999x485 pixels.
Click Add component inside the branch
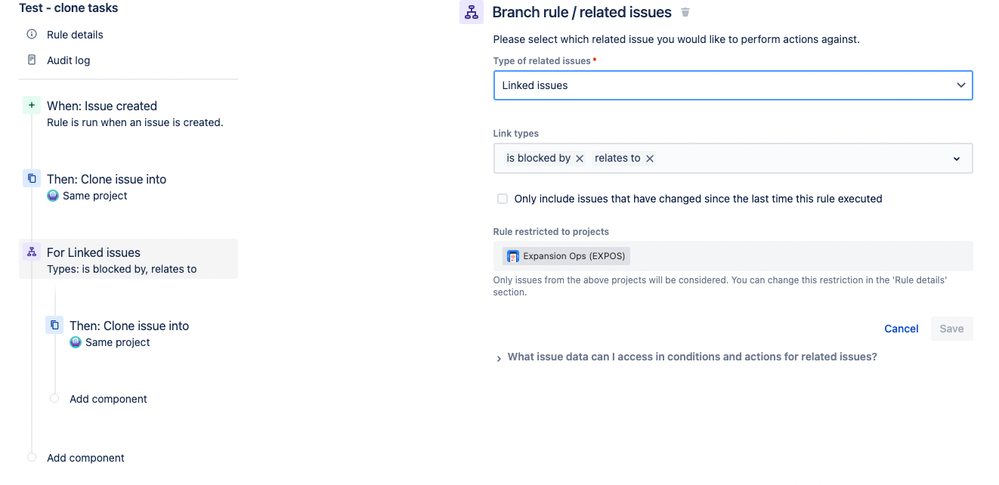pyautogui.click(x=108, y=399)
